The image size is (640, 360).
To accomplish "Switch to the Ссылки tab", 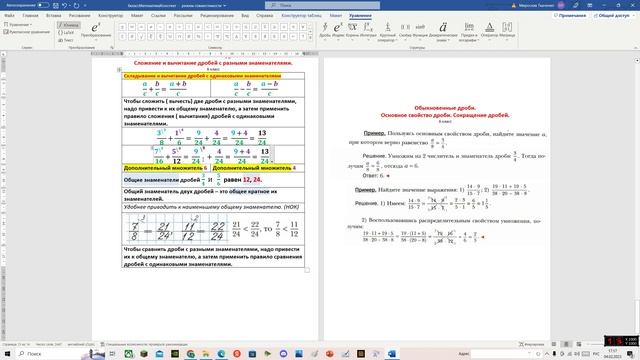I will tap(158, 16).
